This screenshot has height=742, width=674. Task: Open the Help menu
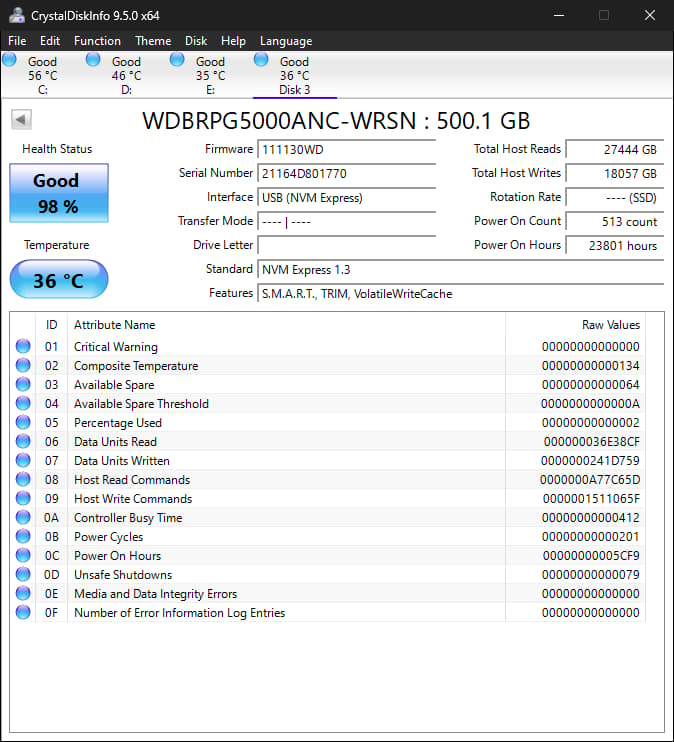(233, 41)
